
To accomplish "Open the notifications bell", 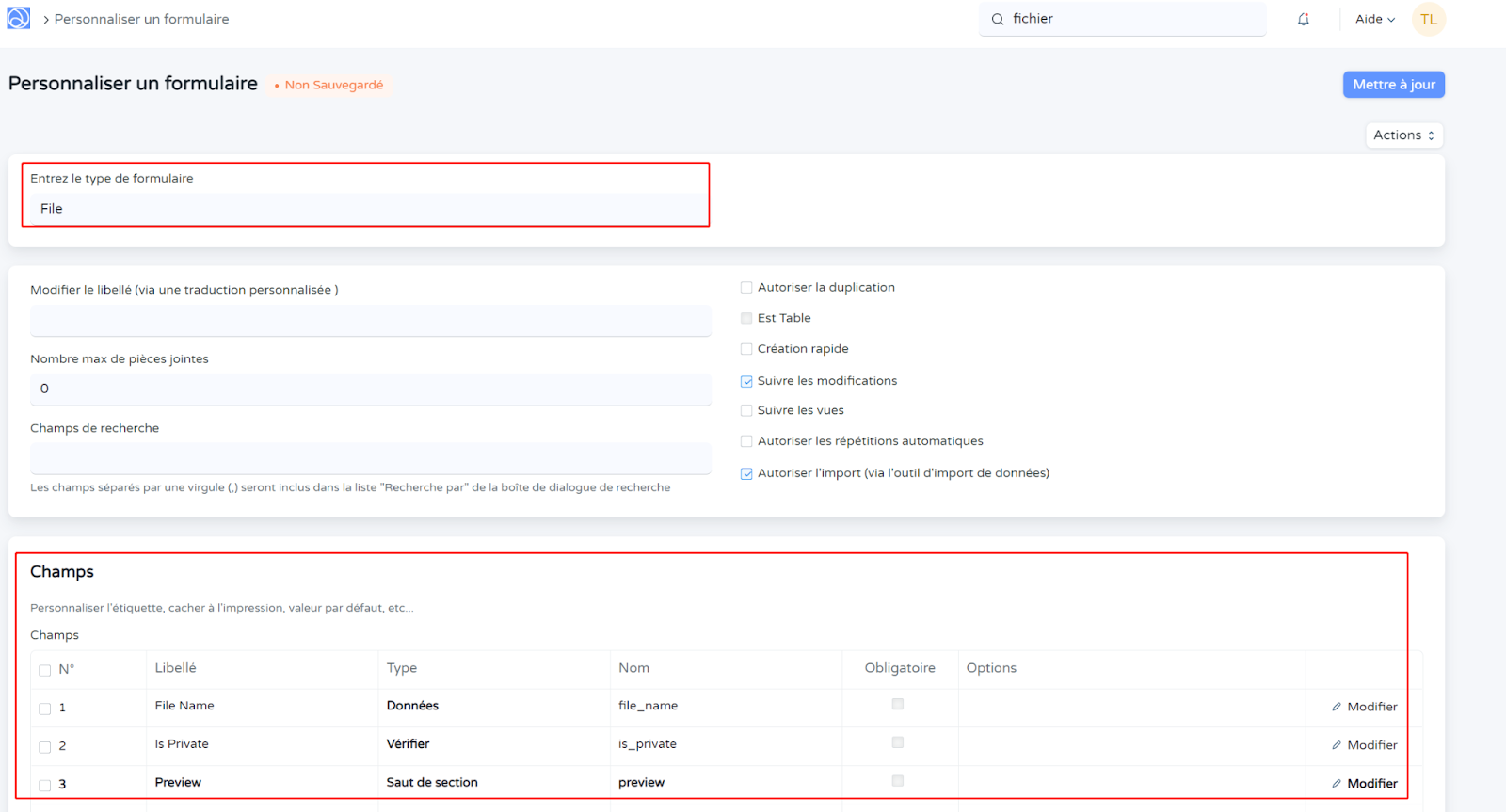I will click(1304, 19).
